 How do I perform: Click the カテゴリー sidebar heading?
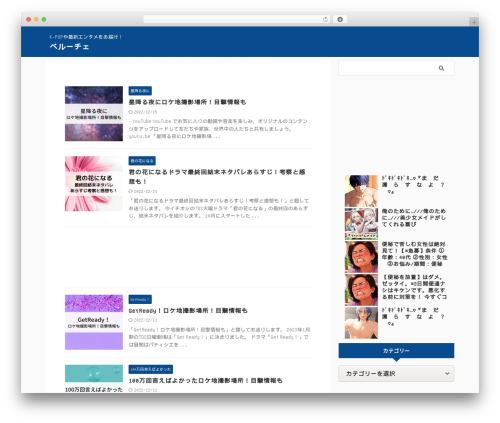tap(396, 351)
